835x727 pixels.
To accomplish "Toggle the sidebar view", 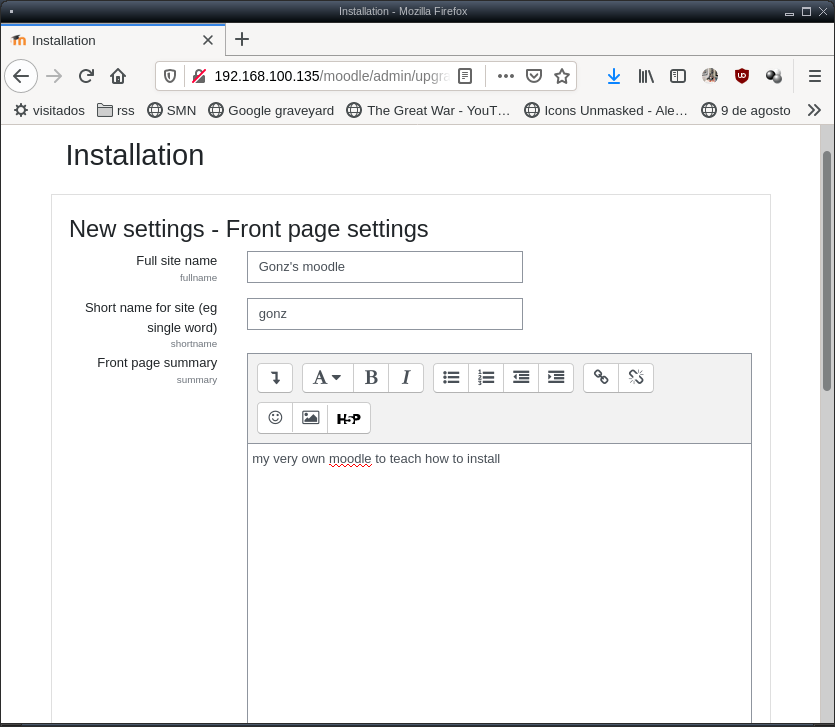I will [x=678, y=76].
